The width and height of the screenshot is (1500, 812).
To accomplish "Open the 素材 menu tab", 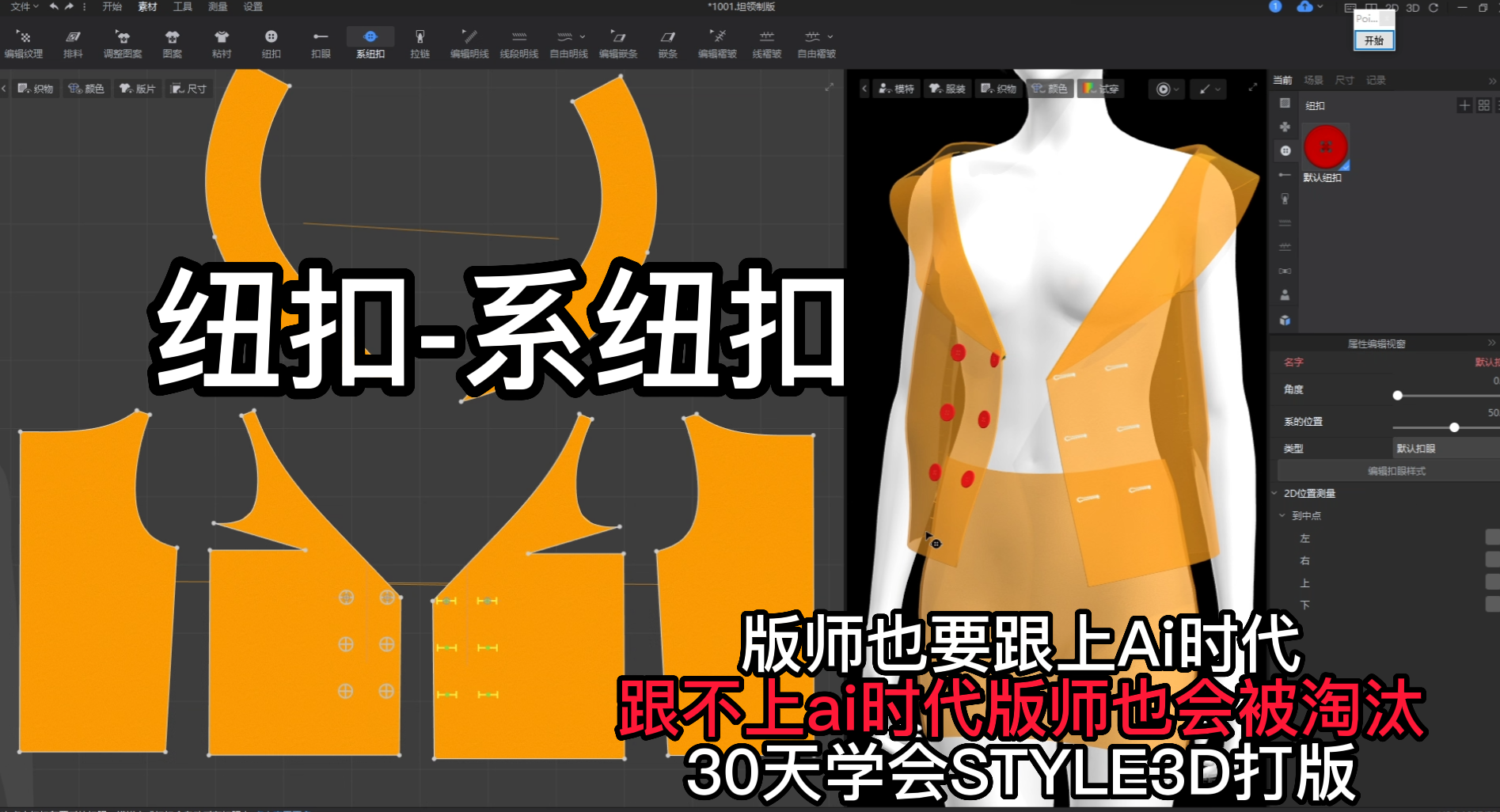I will [x=147, y=6].
